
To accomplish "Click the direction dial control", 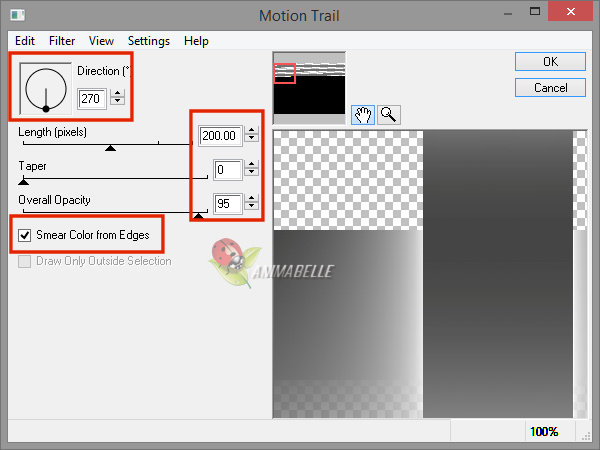I will coord(46,89).
